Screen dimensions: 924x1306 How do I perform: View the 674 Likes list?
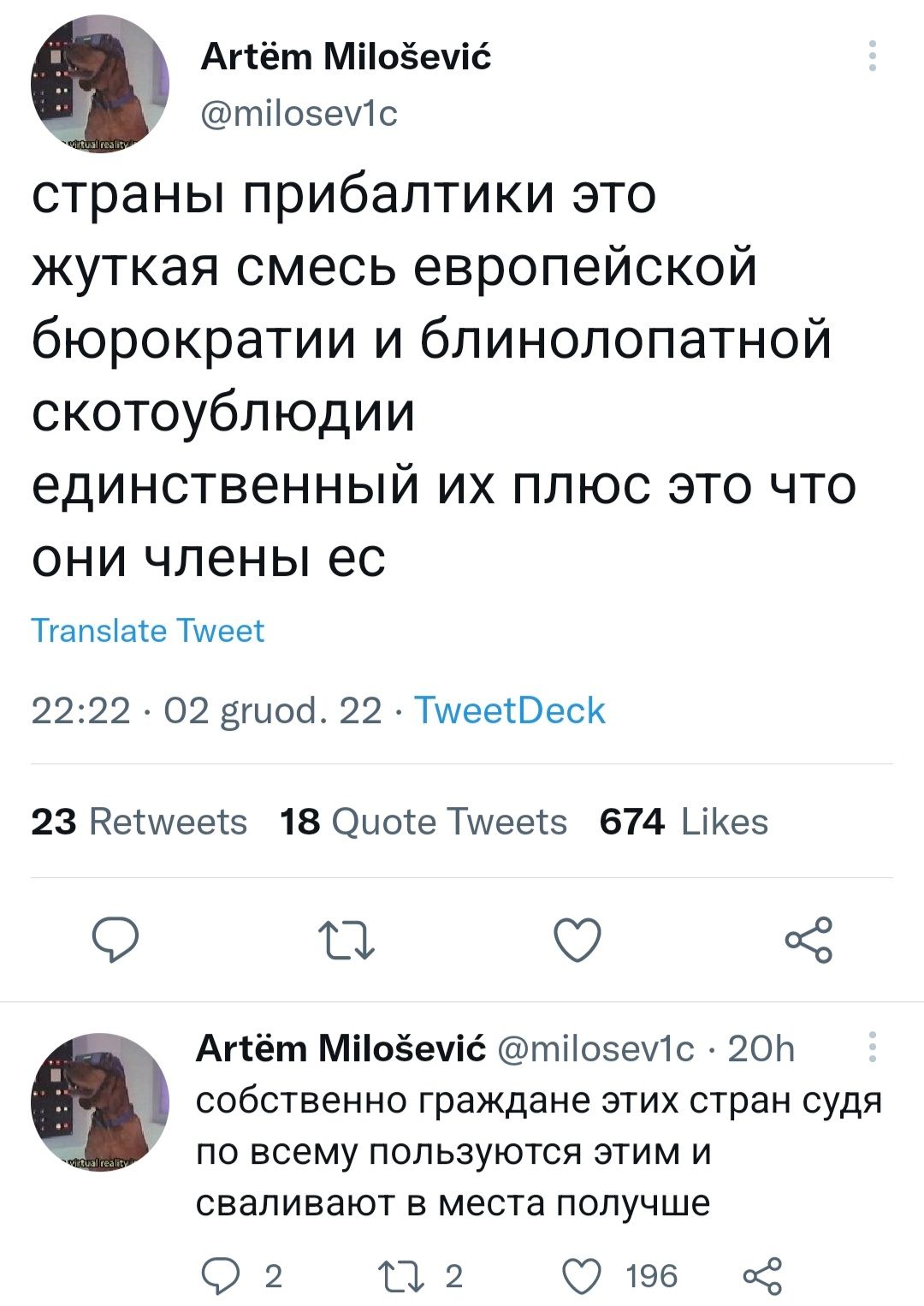click(x=684, y=822)
